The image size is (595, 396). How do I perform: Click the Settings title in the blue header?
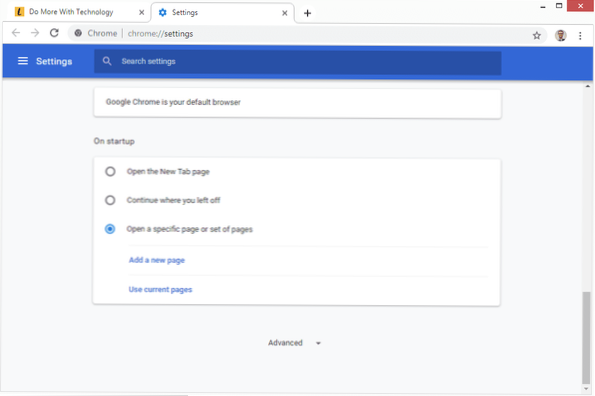54,61
